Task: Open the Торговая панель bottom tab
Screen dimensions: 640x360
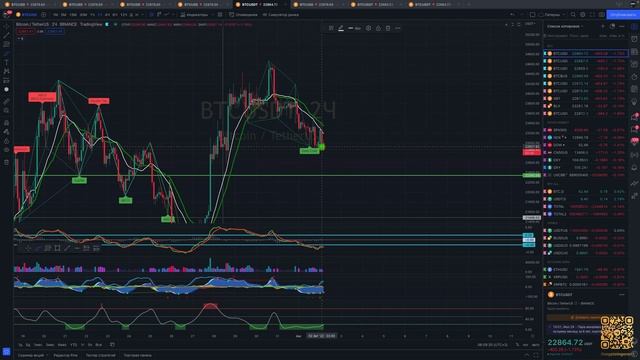Action: click(138, 356)
